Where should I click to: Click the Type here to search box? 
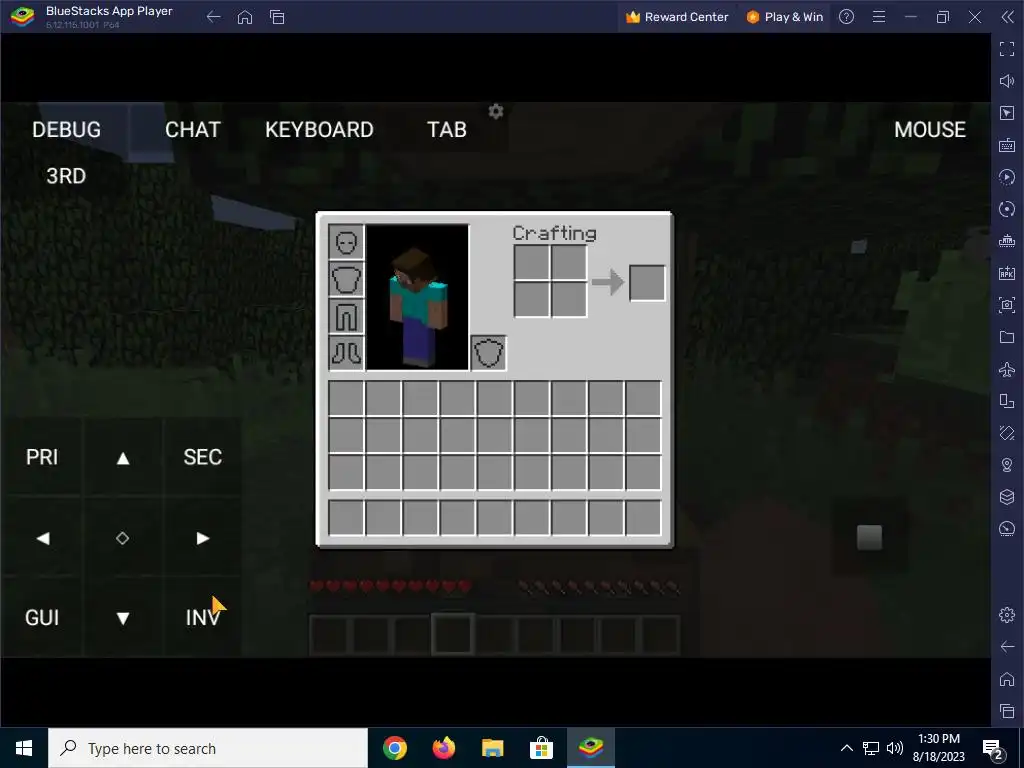[208, 748]
